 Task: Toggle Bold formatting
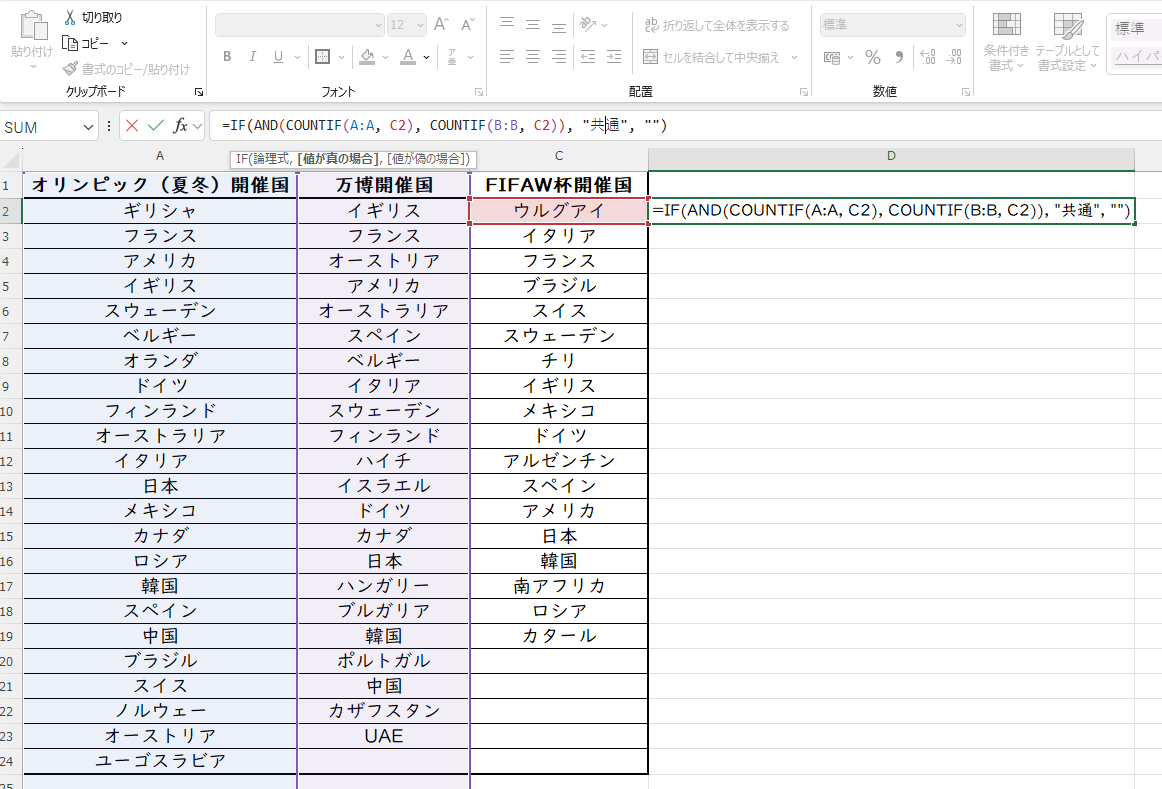[x=228, y=56]
